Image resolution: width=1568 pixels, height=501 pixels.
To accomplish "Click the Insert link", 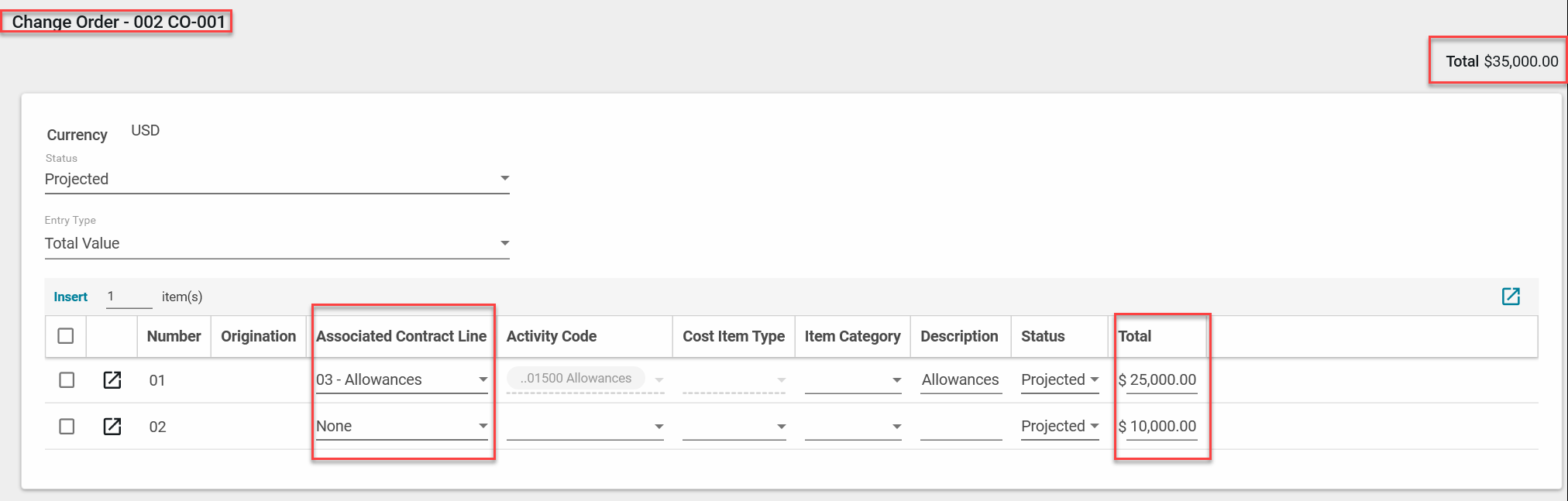I will 70,297.
